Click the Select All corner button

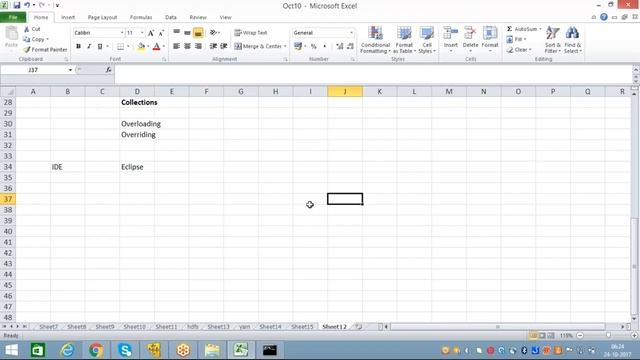coord(8,91)
